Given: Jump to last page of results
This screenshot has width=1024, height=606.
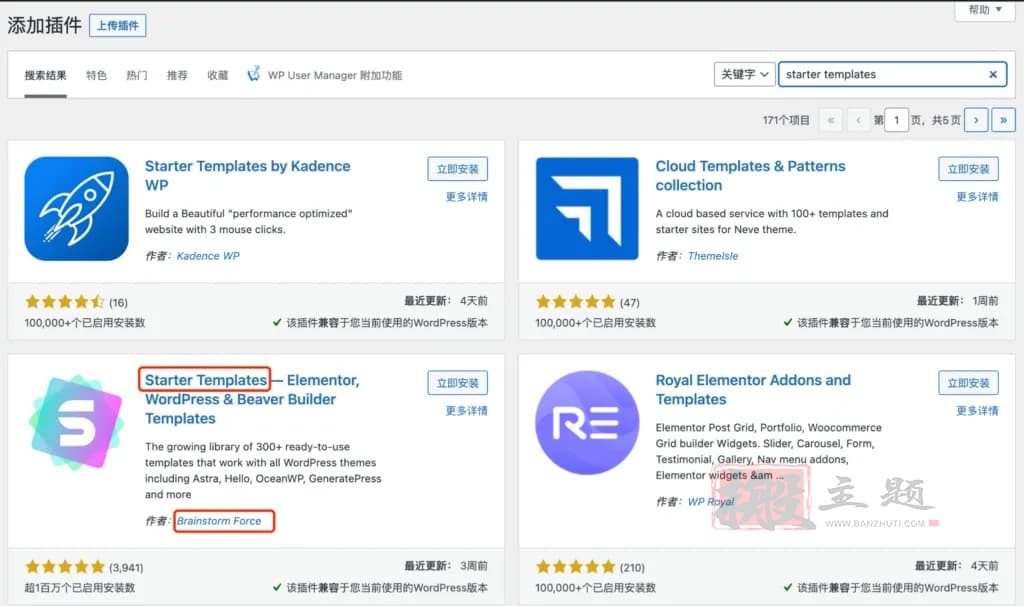Looking at the screenshot, I should pyautogui.click(x=1003, y=120).
